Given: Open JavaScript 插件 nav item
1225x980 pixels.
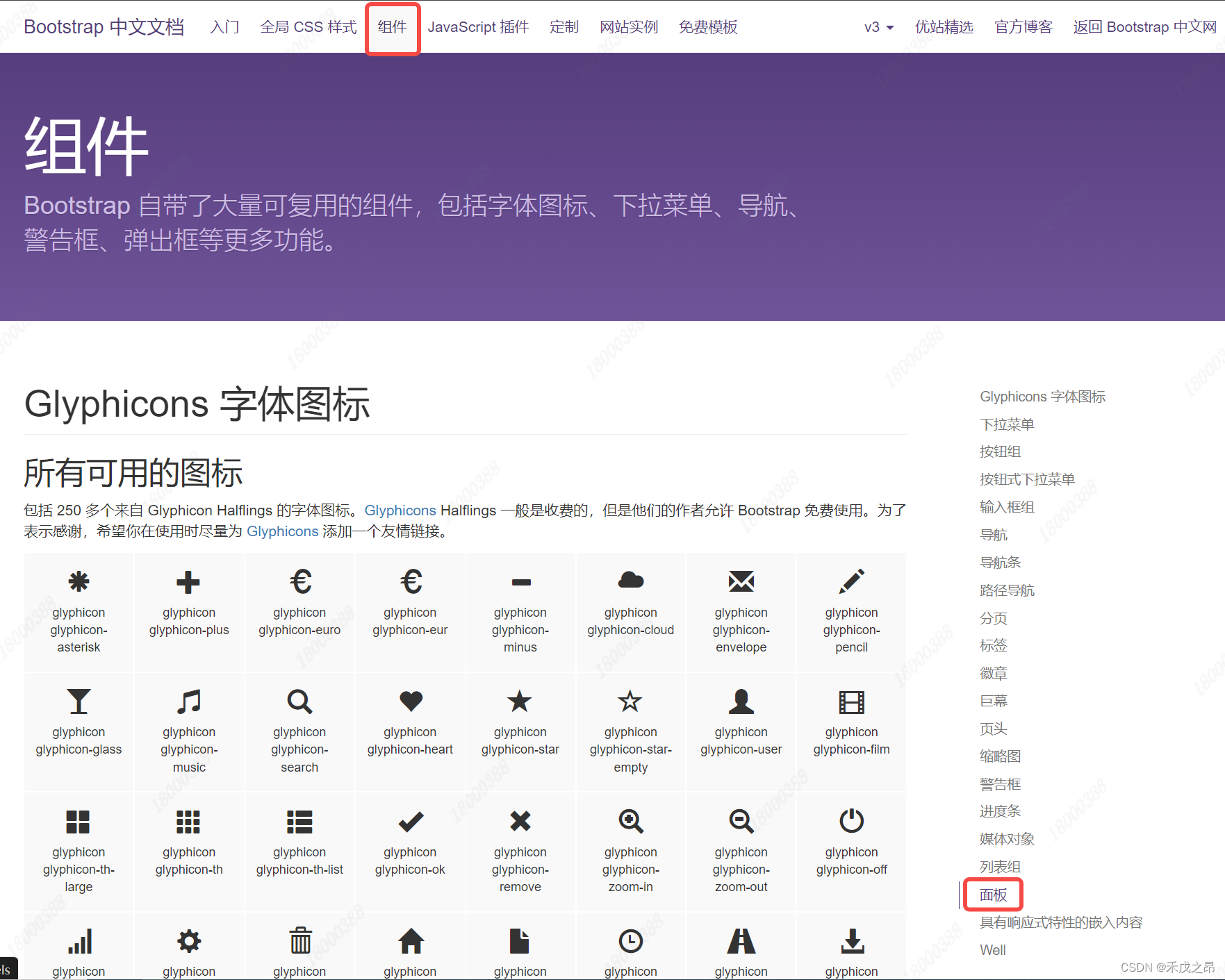Looking at the screenshot, I should [478, 27].
